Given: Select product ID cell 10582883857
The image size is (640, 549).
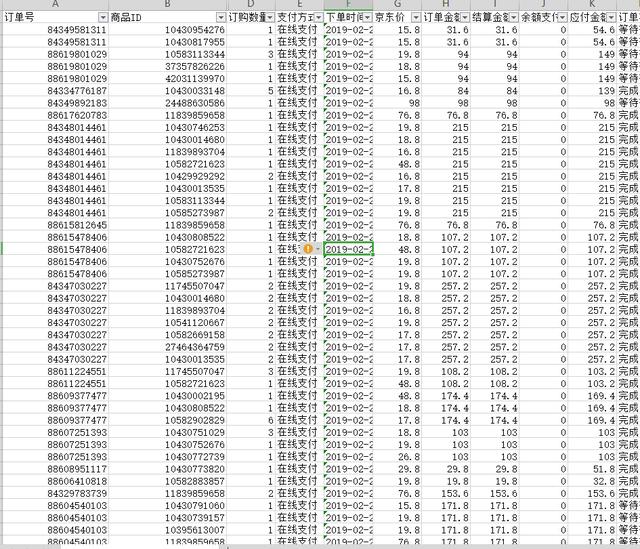Looking at the screenshot, I should pos(167,481).
